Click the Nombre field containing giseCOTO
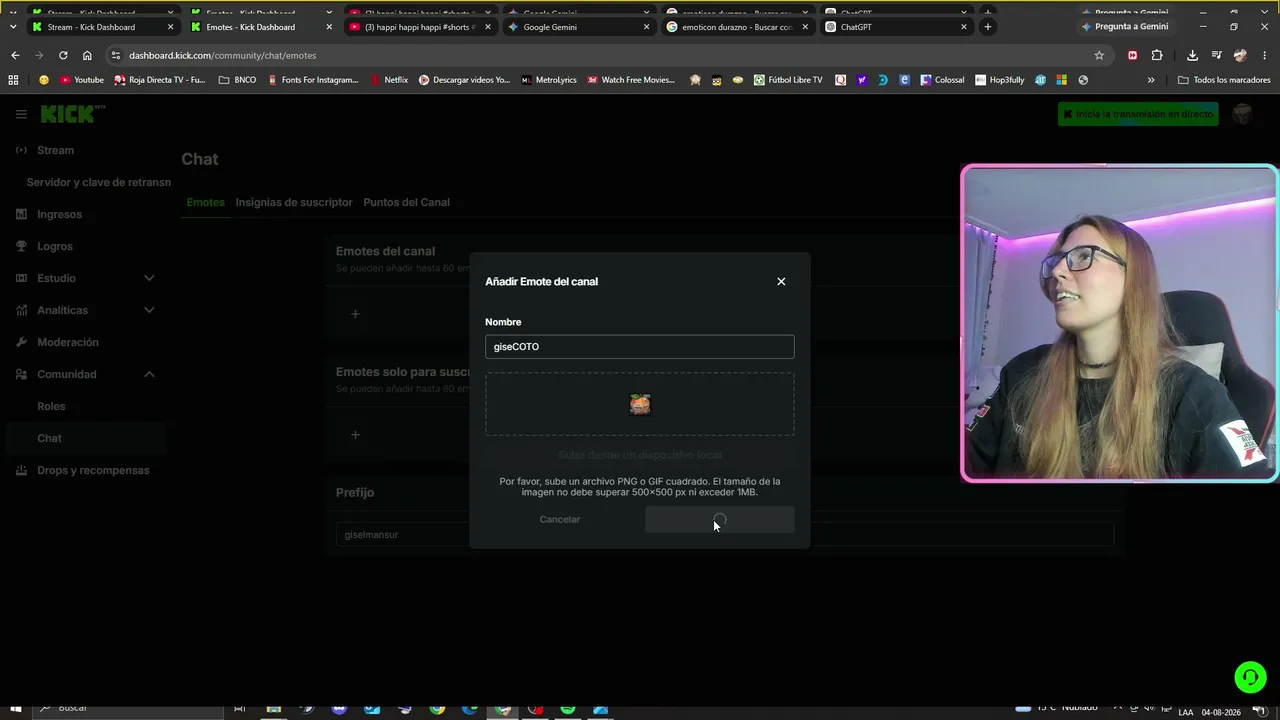The height and width of the screenshot is (720, 1280). (640, 347)
